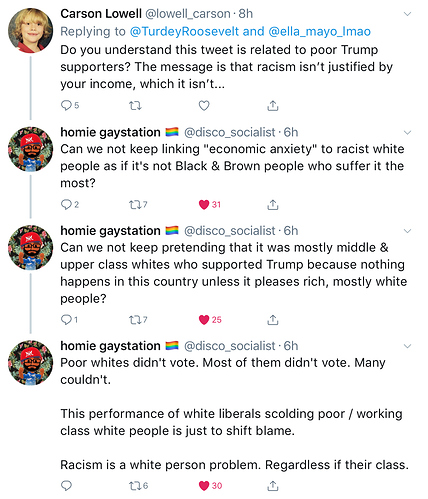The width and height of the screenshot is (428, 499).
Task: Open chevron menu on "Poor whites" tweet
Action: tap(407, 346)
